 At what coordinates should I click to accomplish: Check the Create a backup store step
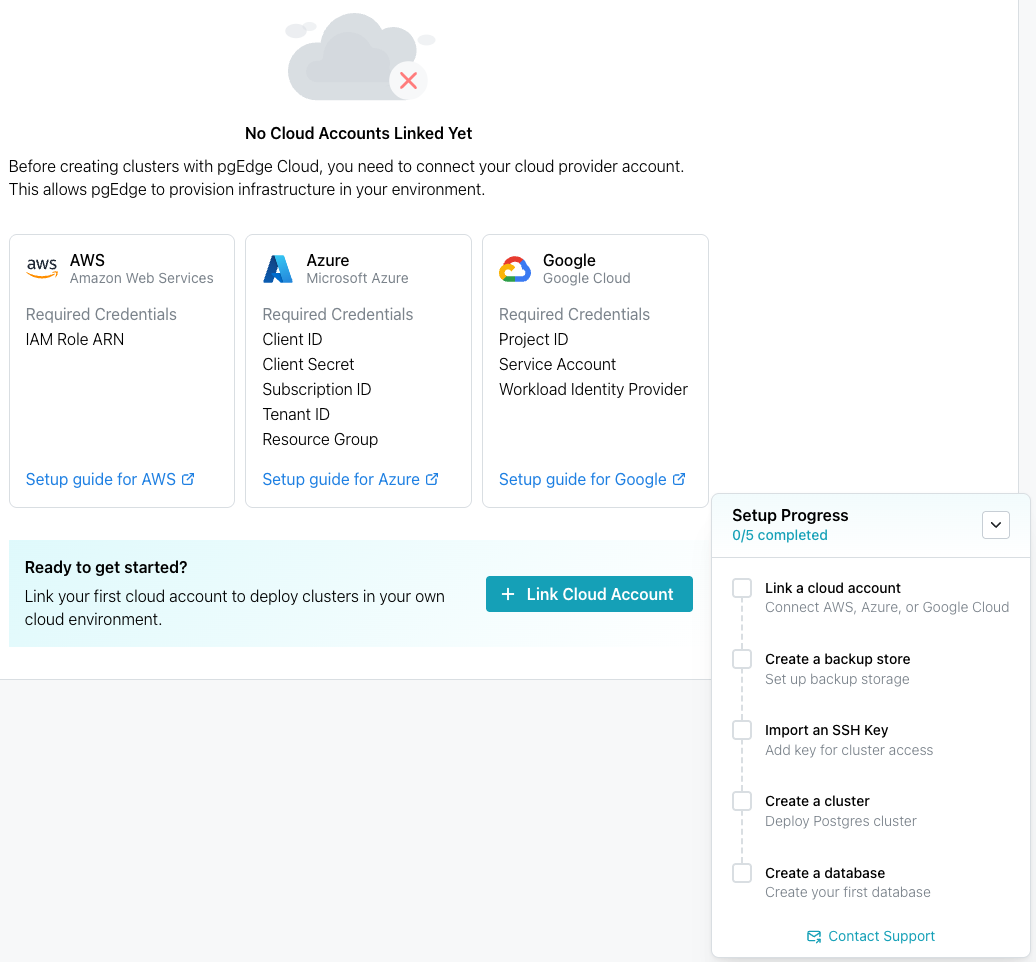[741, 659]
